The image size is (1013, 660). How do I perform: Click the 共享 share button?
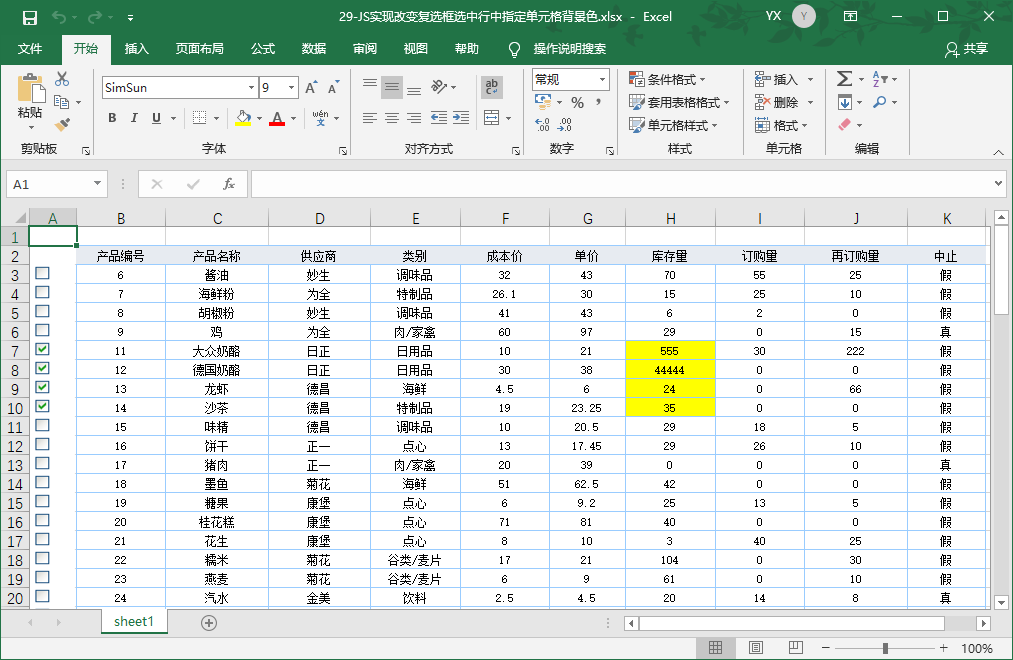coord(967,49)
